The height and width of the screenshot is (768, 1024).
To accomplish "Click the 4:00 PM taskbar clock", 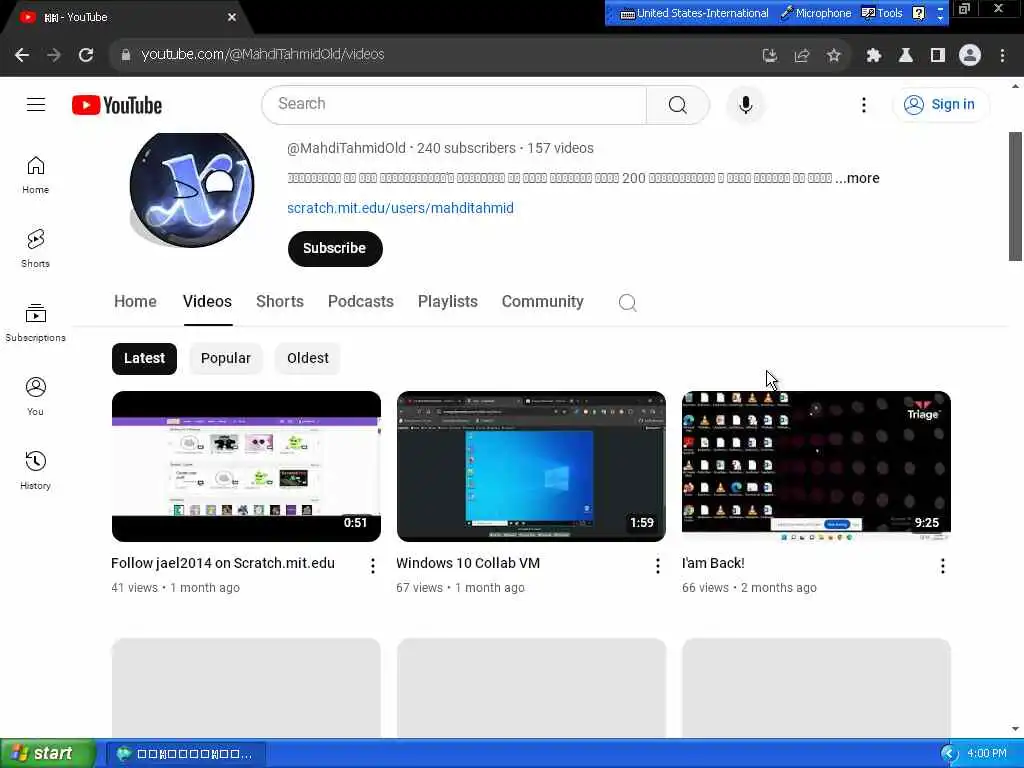I will [987, 754].
